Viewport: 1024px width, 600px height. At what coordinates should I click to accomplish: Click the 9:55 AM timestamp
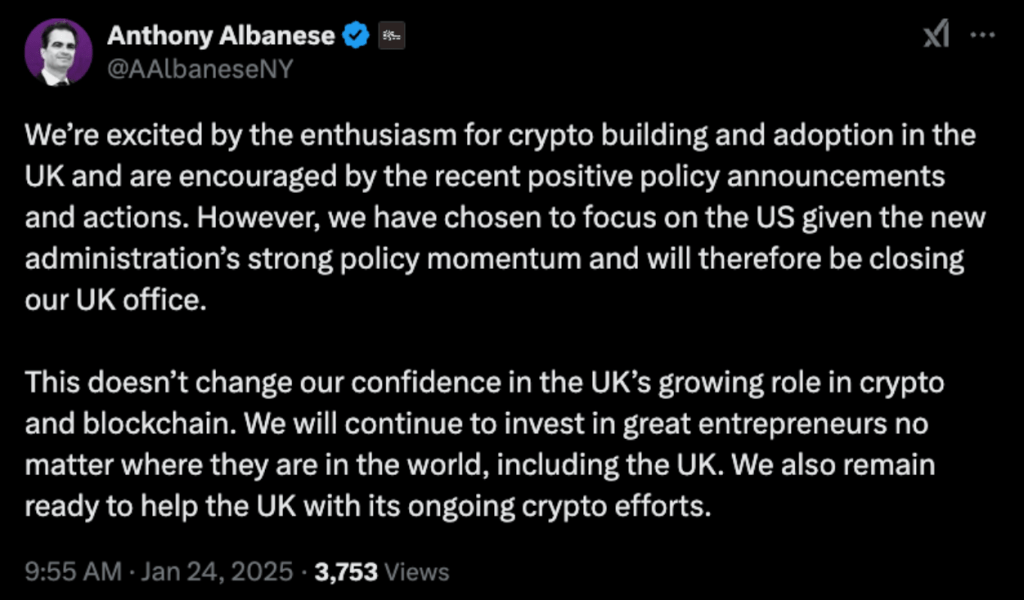(x=73, y=572)
